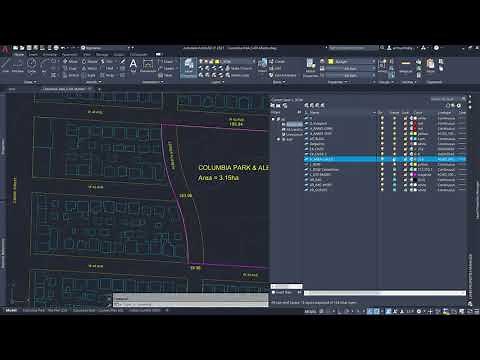Image resolution: width=480 pixels, height=360 pixels.
Task: Sort layers by the Name column header
Action: [314, 113]
